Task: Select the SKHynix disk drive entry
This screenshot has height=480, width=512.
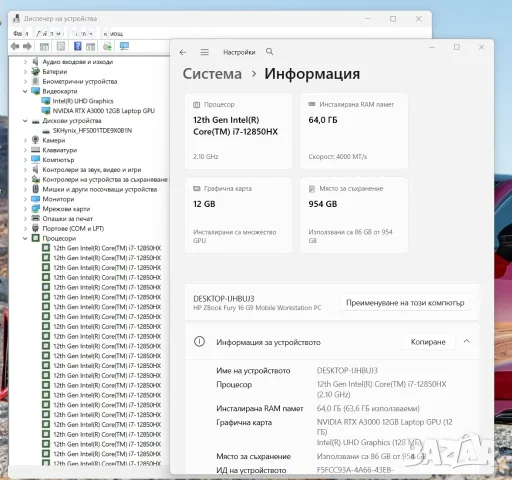Action: [x=92, y=131]
